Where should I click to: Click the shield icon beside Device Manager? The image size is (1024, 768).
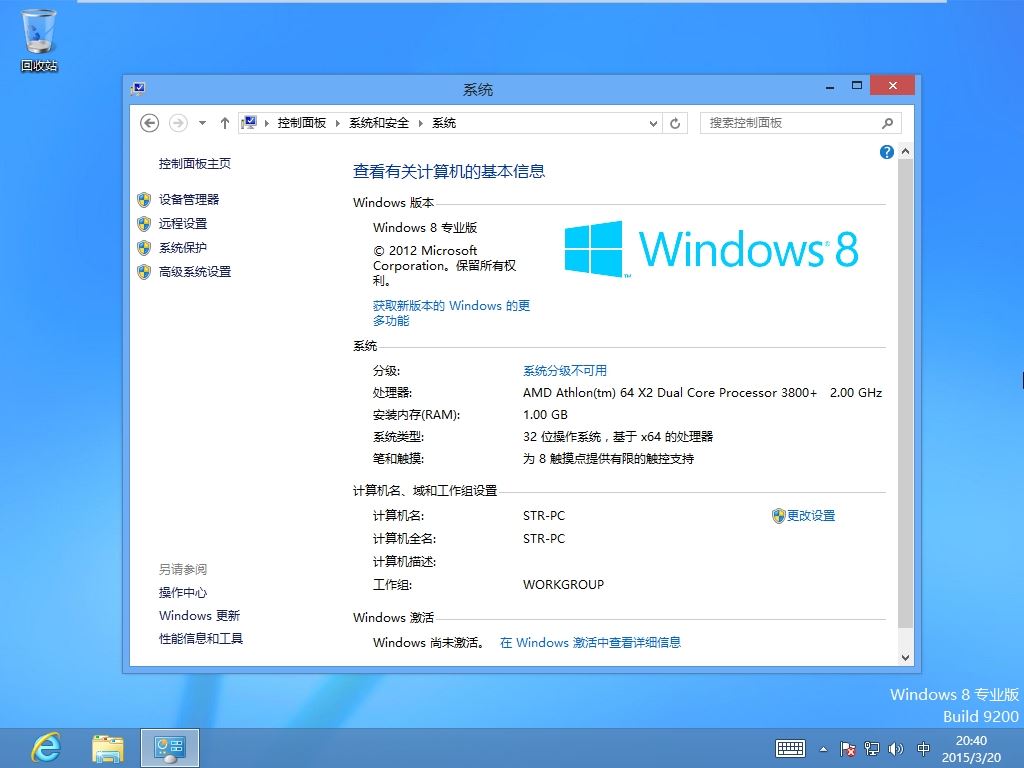coord(144,200)
